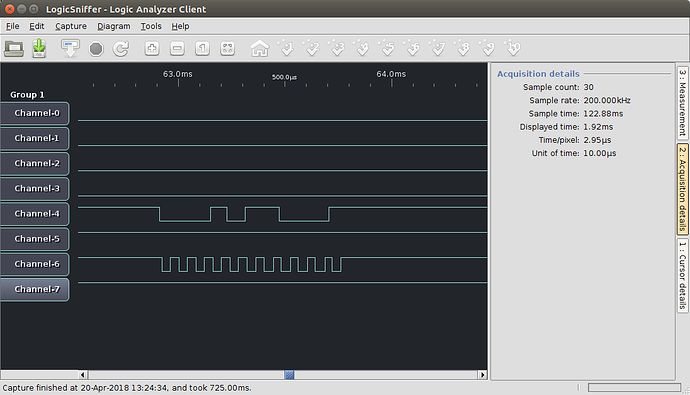
Task: Jump to cursor 4 icon
Action: click(x=362, y=48)
